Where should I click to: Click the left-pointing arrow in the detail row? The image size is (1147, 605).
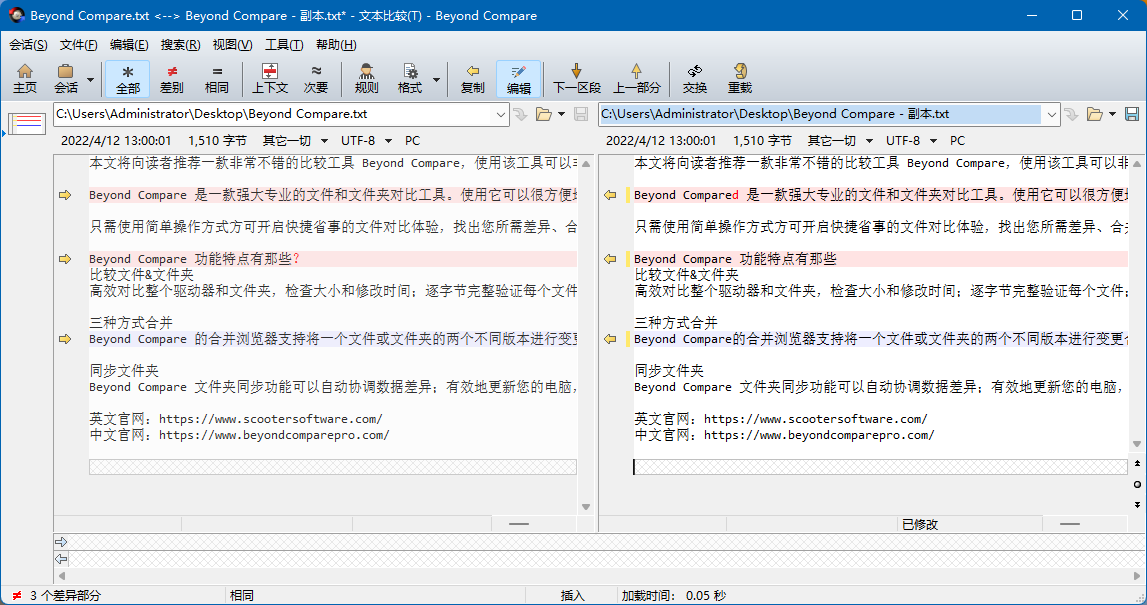[61, 559]
